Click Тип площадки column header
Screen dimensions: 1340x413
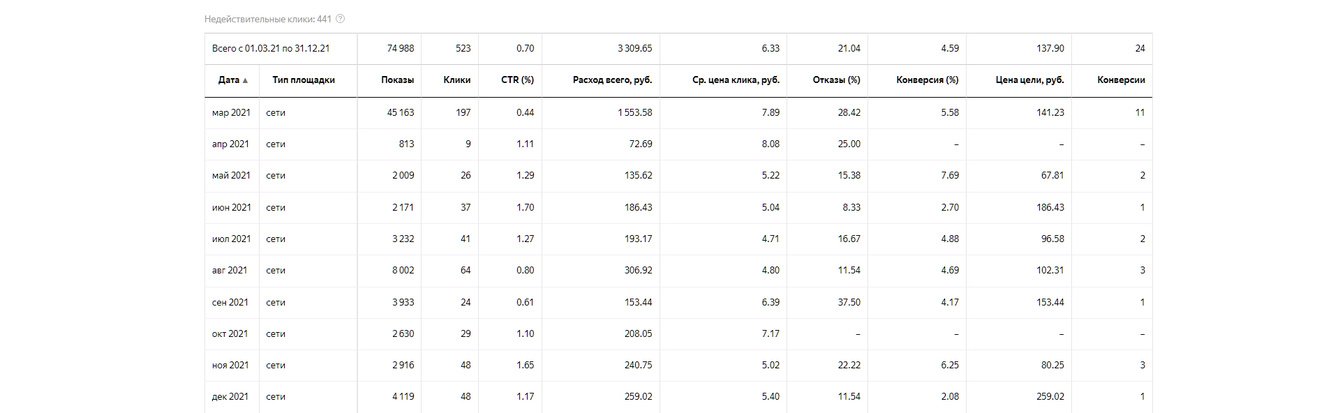pyautogui.click(x=303, y=80)
